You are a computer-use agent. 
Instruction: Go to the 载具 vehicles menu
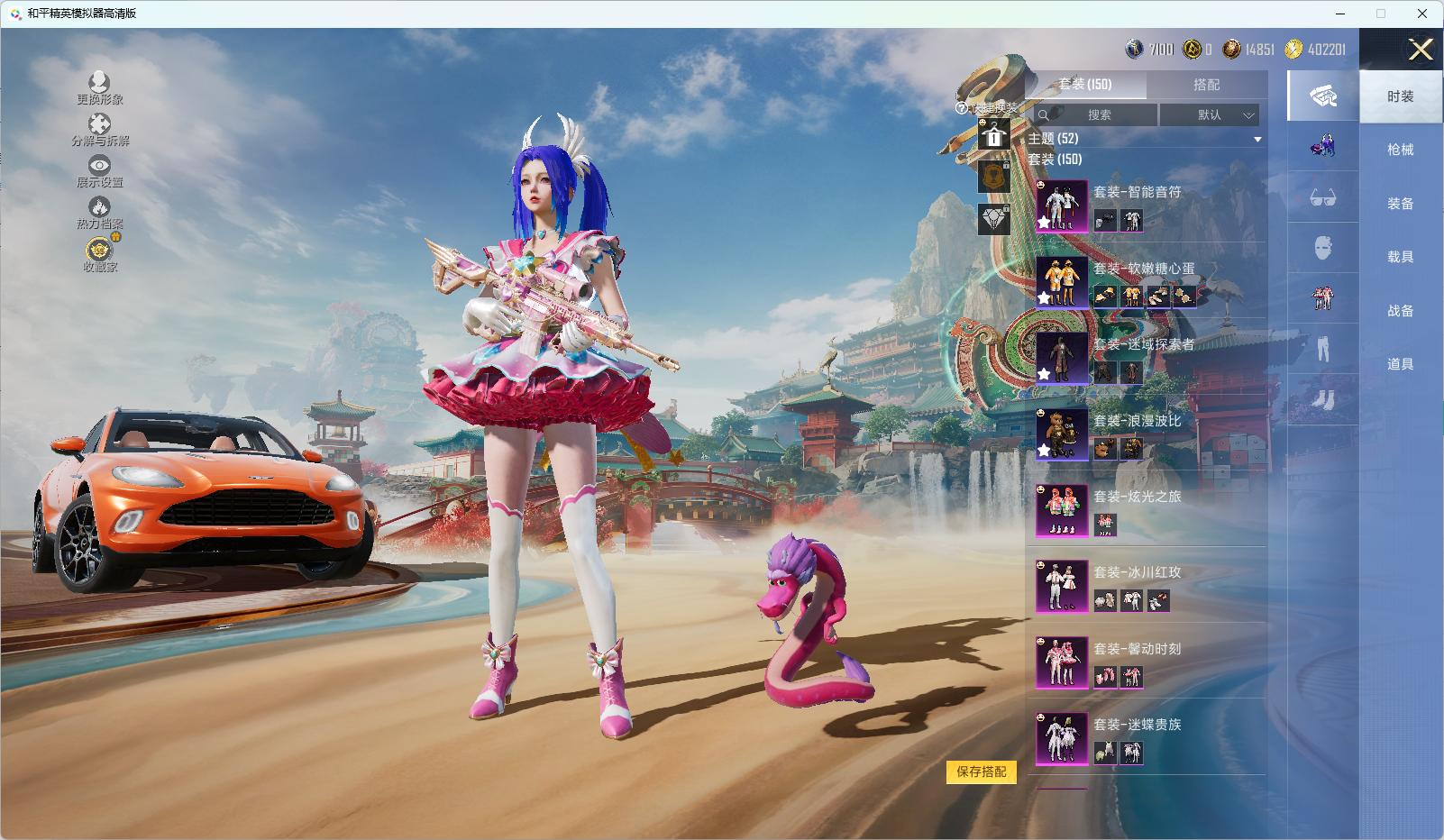coord(1400,257)
